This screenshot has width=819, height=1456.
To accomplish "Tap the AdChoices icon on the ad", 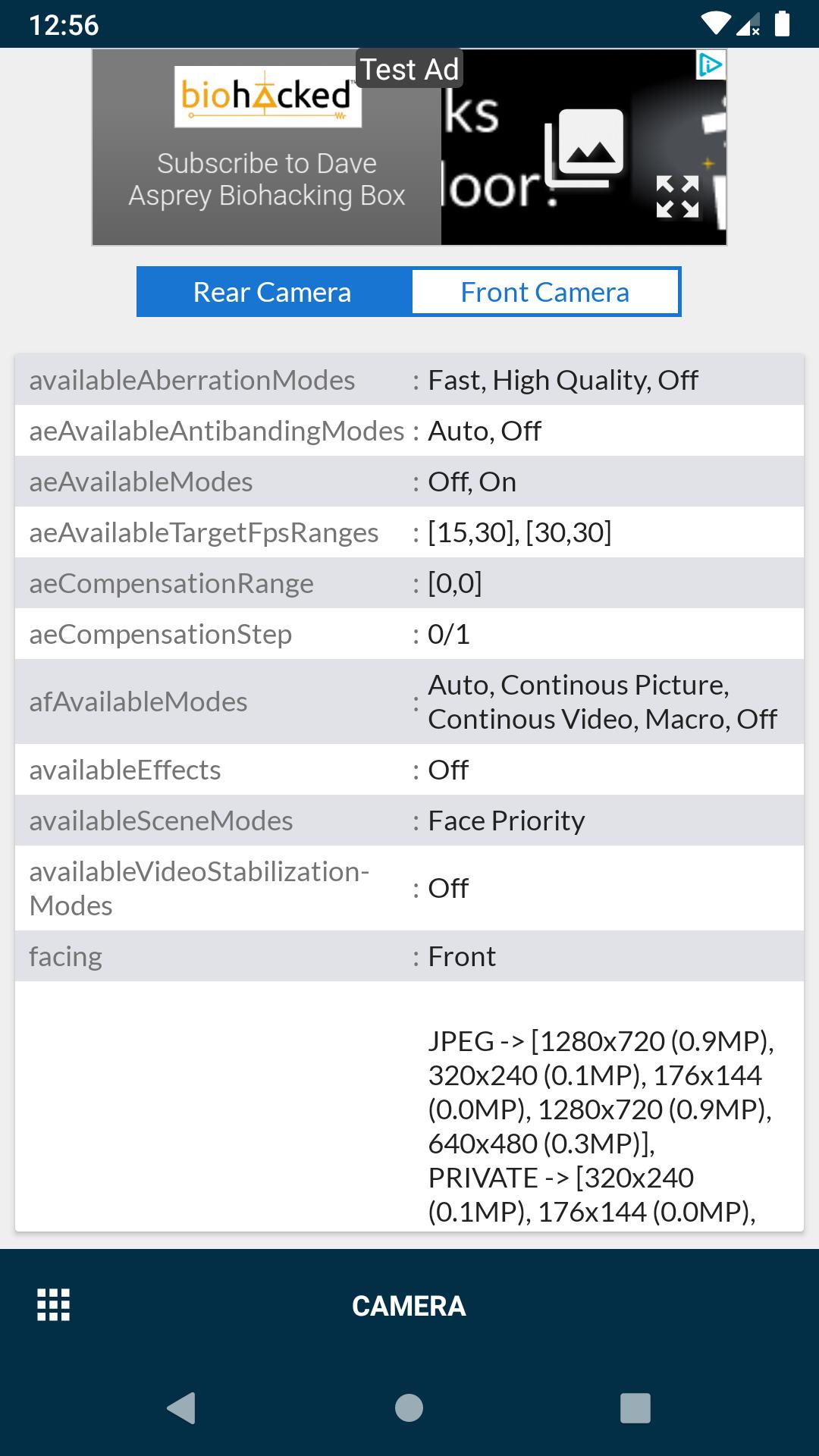I will (711, 65).
